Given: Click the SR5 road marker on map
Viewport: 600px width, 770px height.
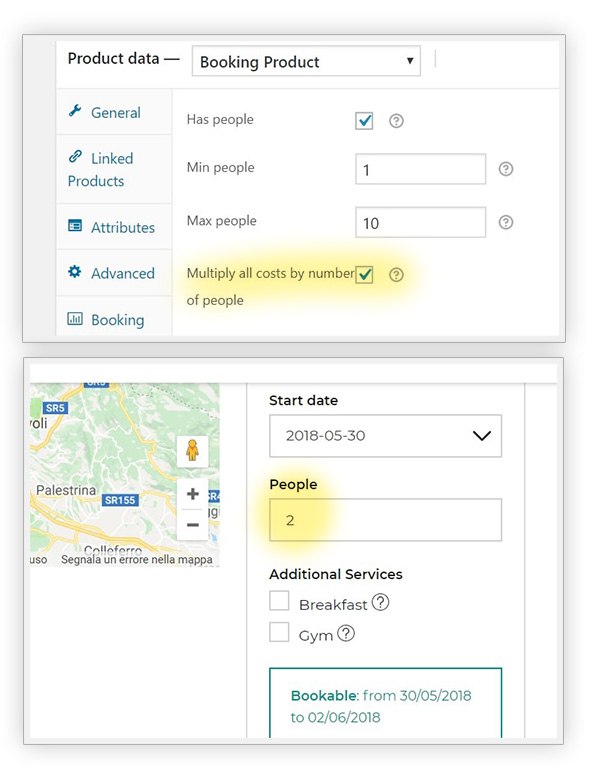Looking at the screenshot, I should [x=55, y=408].
